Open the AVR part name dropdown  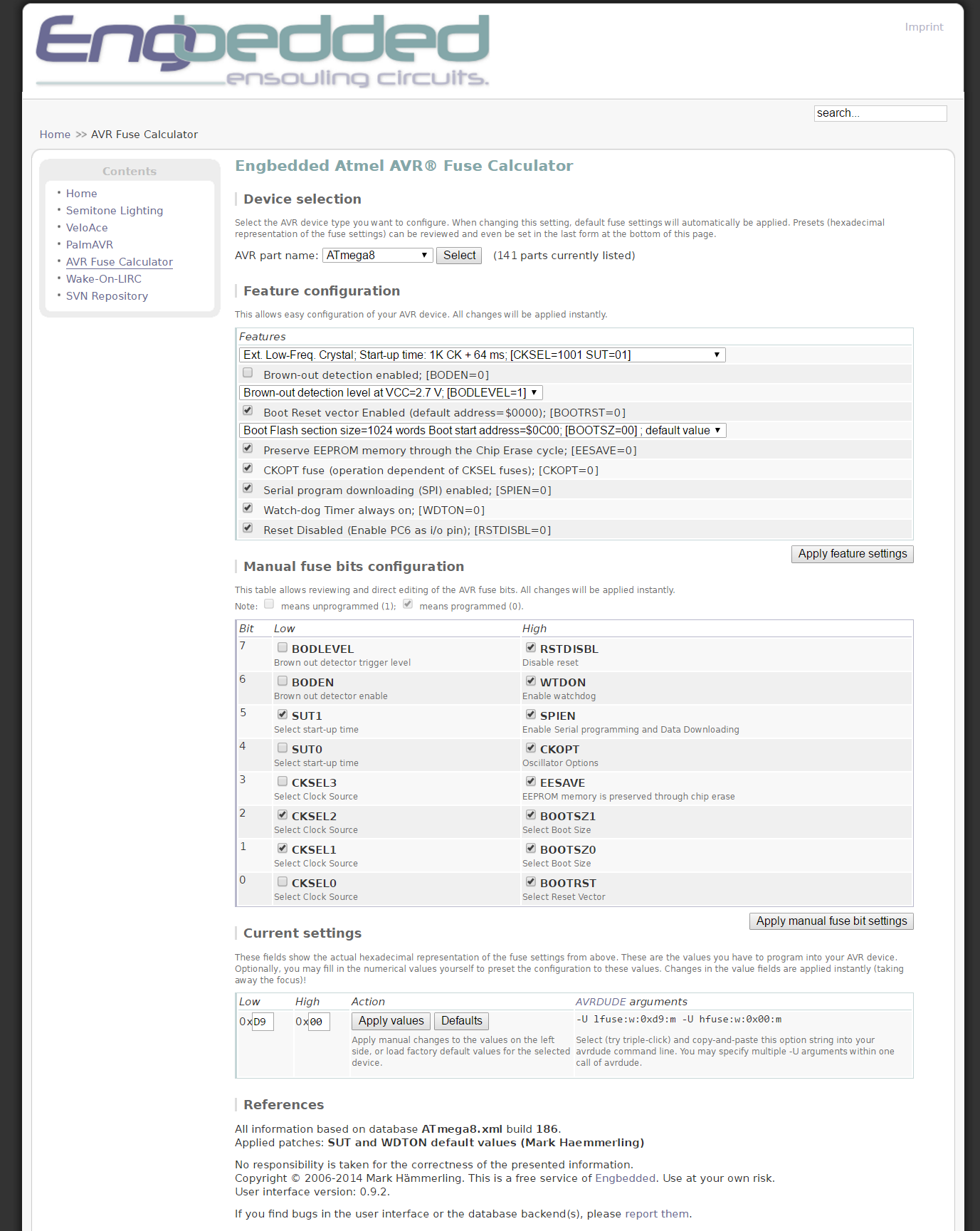point(378,256)
